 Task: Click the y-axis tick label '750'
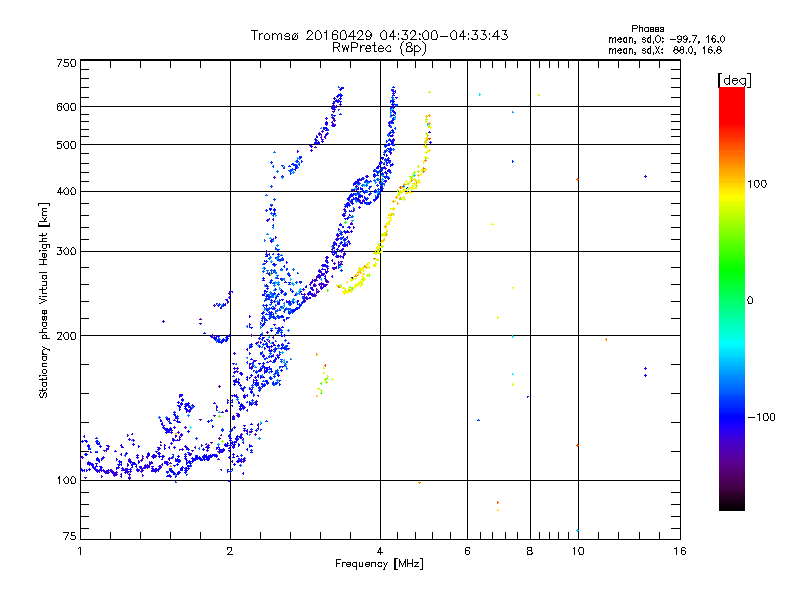[67, 63]
